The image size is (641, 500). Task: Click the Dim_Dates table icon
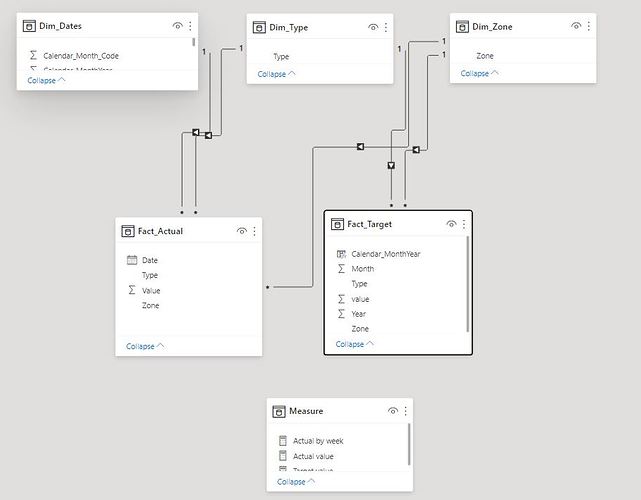pyautogui.click(x=29, y=26)
